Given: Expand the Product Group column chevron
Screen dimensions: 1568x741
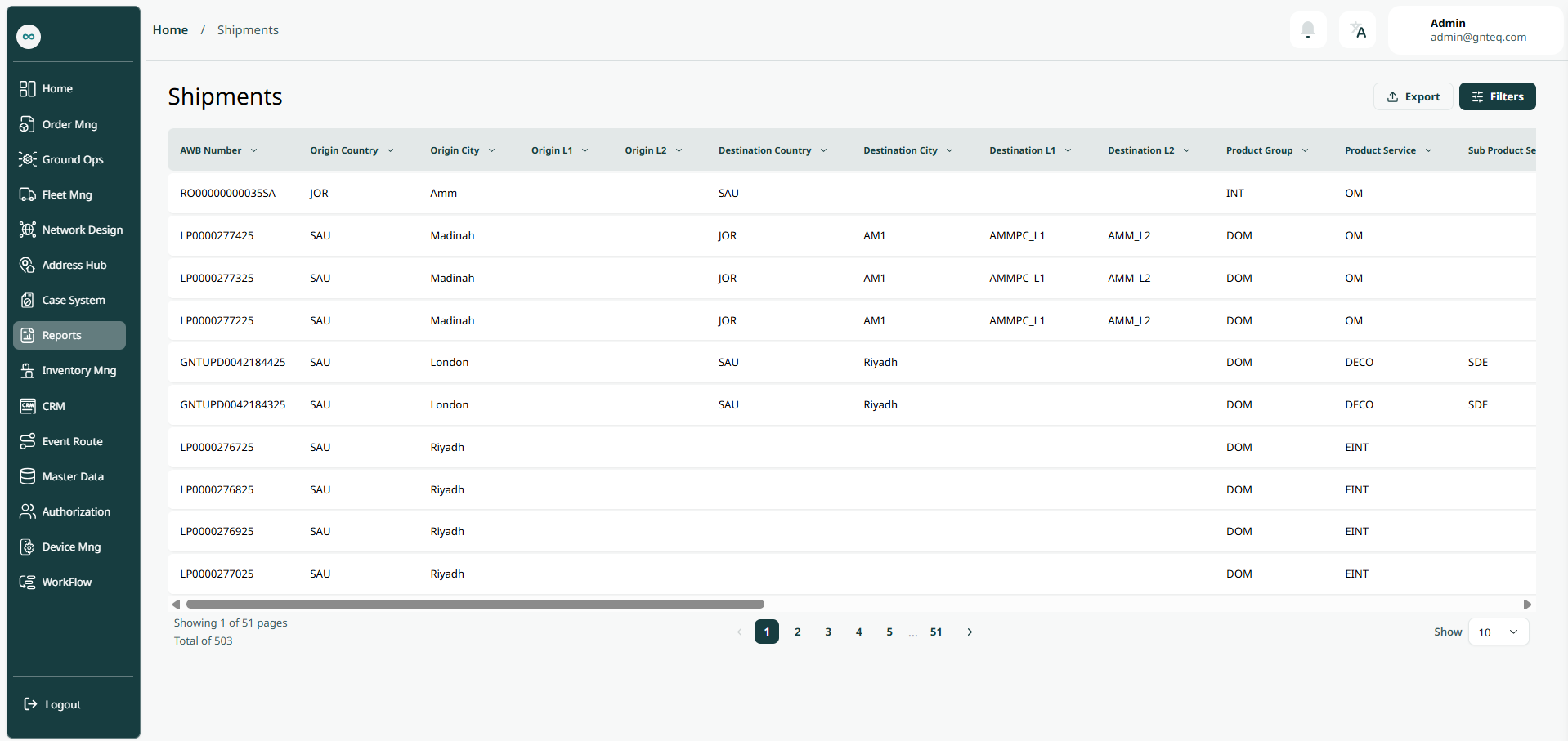Looking at the screenshot, I should 1305,150.
